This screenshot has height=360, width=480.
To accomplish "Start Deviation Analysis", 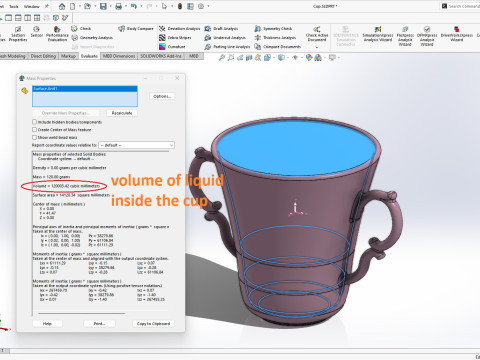I will coord(179,29).
